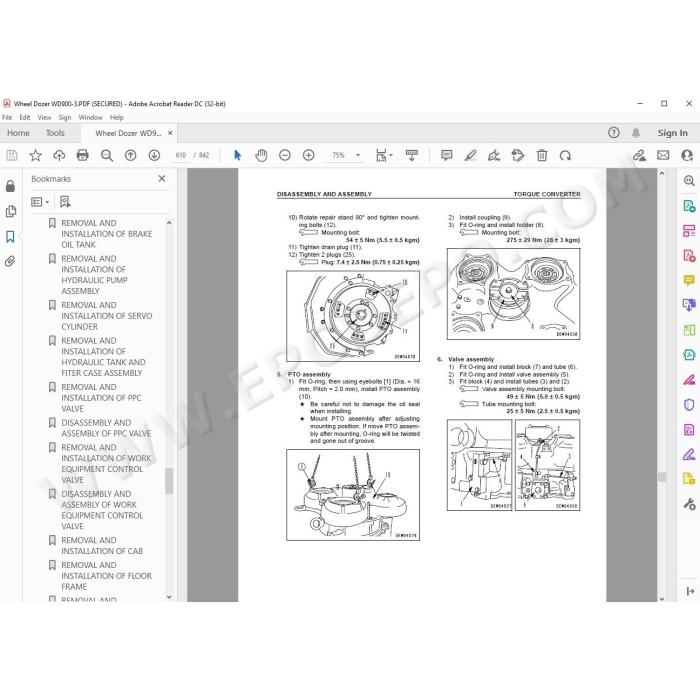Open bookmark Disassembly and Assembly of Work Equipment Control Valve
Viewport: 700px width, 700px height.
tap(102, 510)
